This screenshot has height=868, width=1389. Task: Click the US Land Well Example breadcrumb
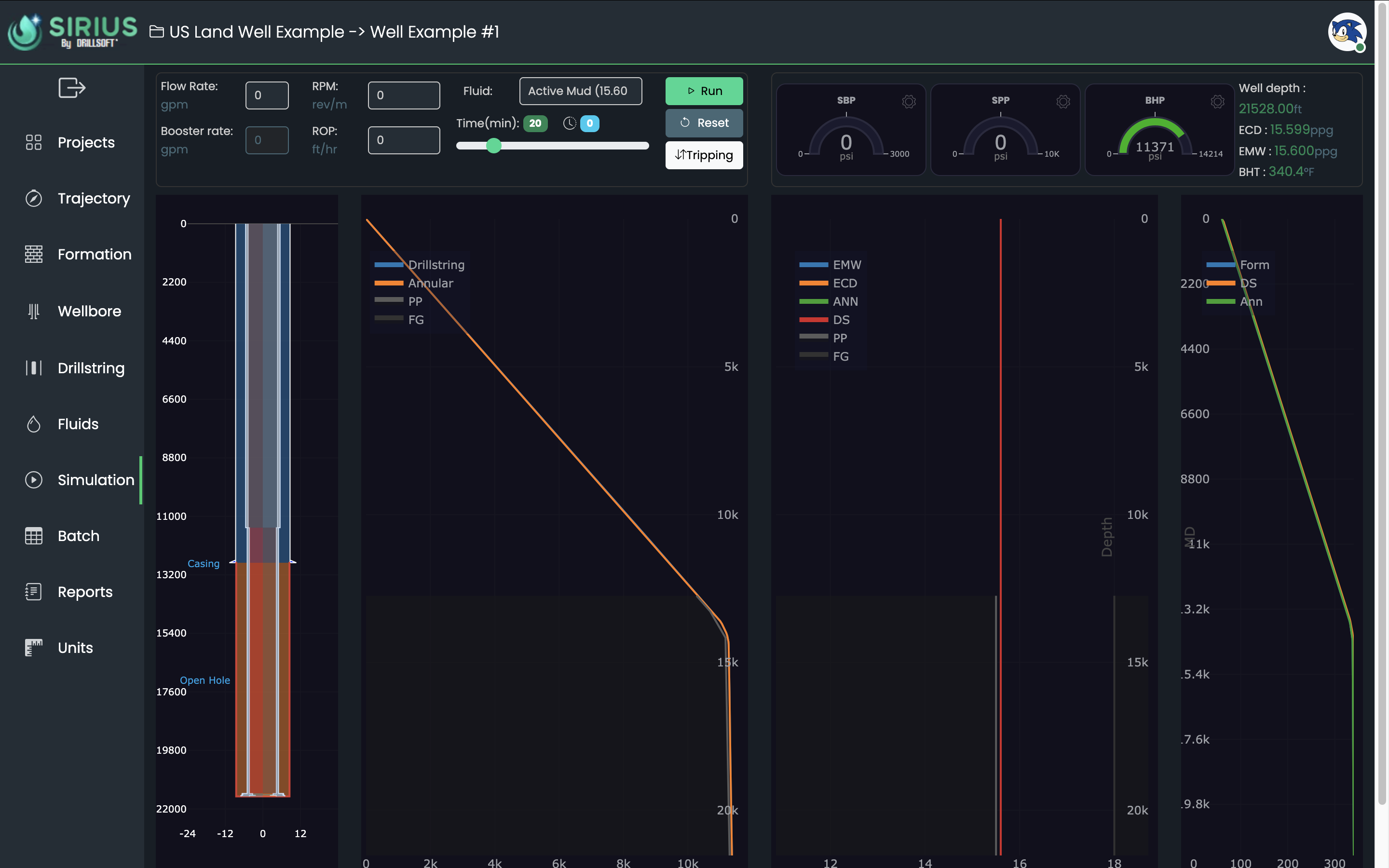tap(257, 31)
